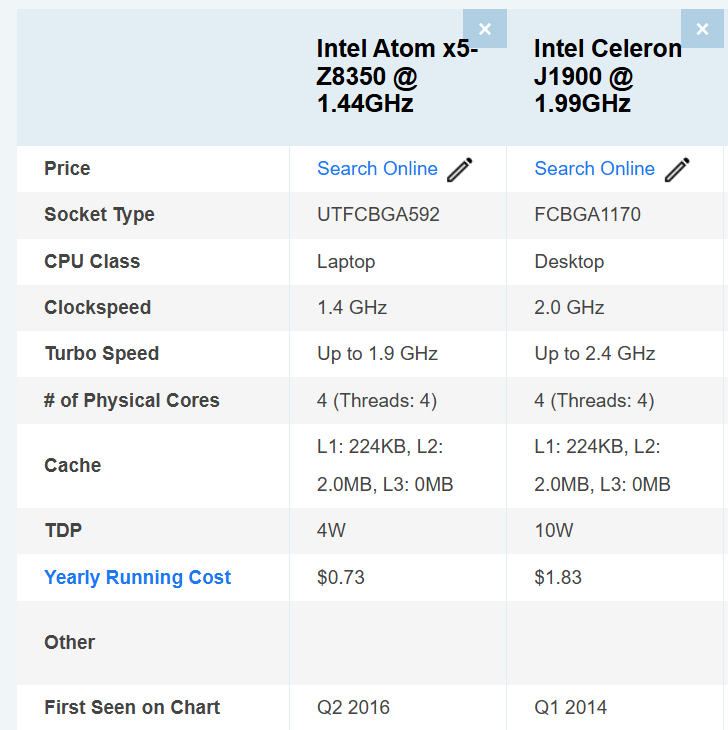The image size is (728, 730).
Task: Click the Turbo Speed row label
Action: coord(101,354)
